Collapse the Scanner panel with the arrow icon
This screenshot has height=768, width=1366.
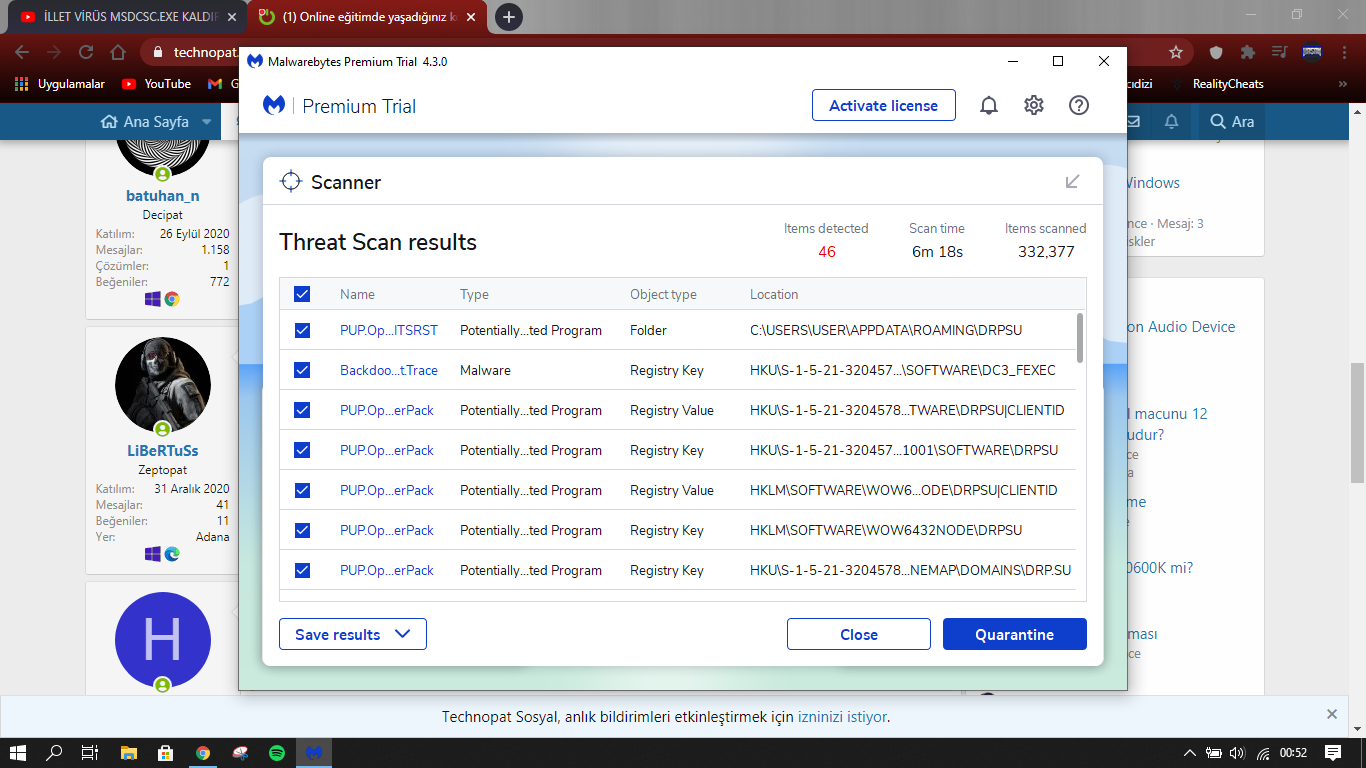(1073, 181)
